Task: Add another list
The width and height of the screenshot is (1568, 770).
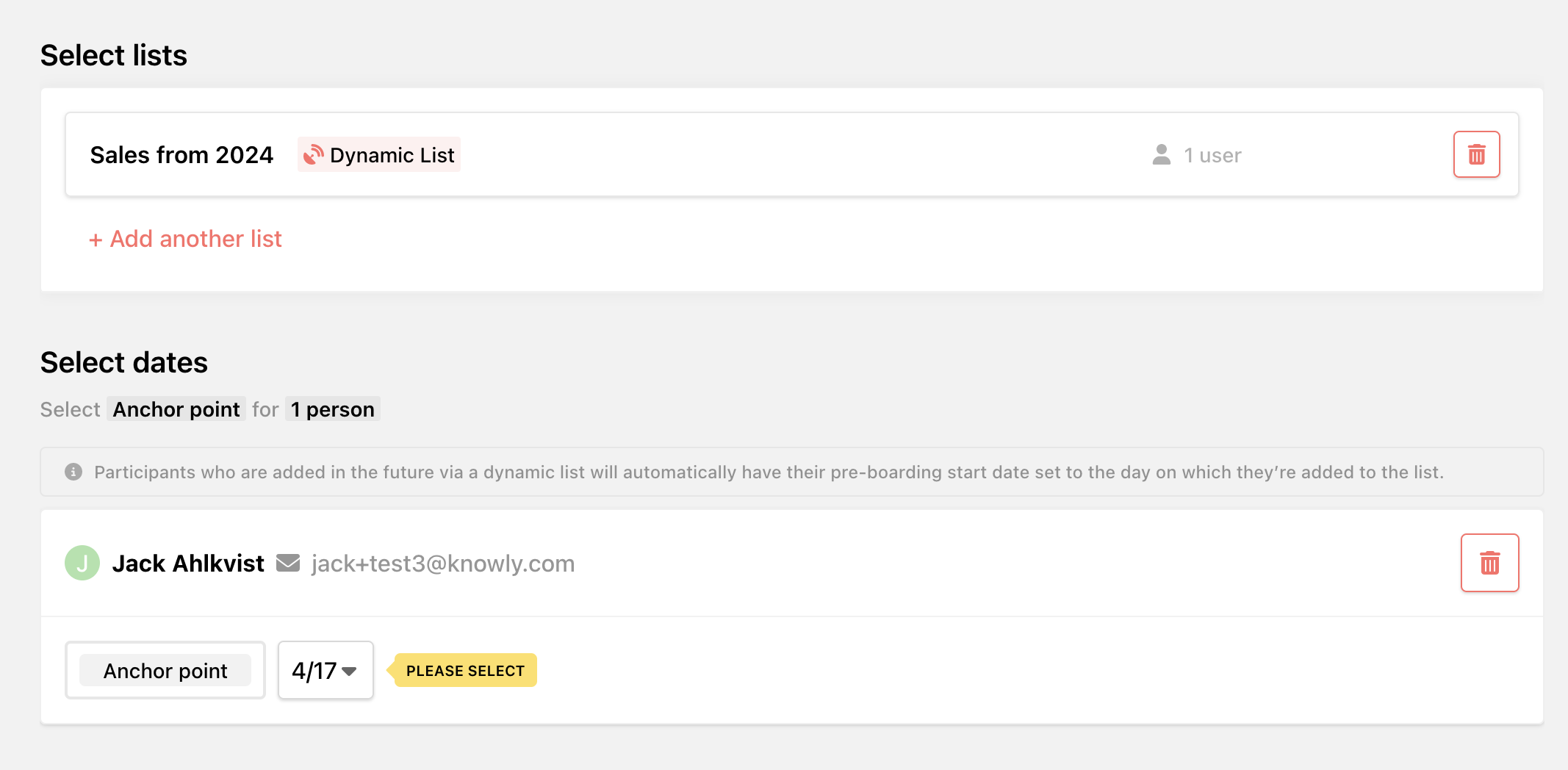Action: (x=185, y=239)
